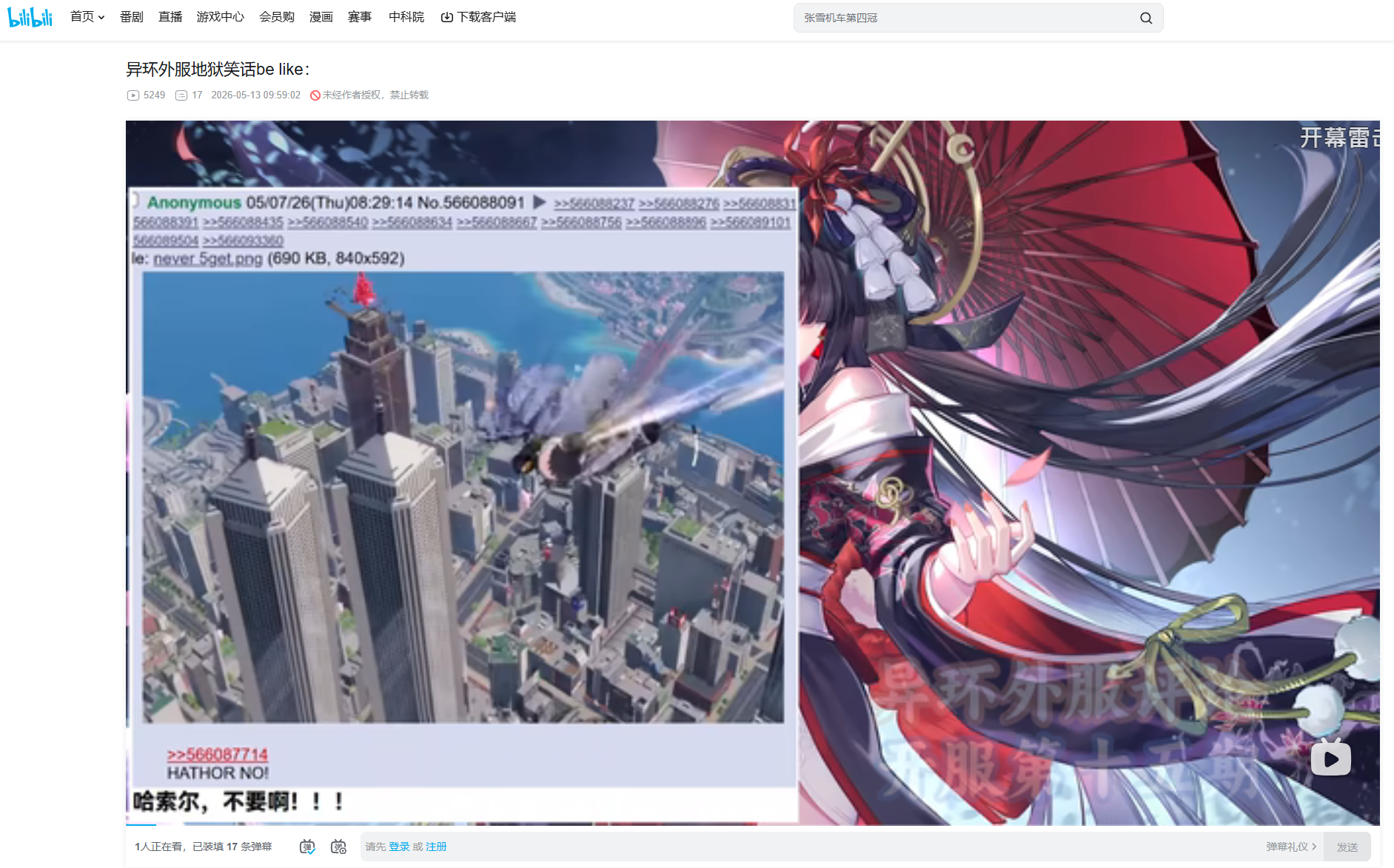Open the 漫画 navigation item
1394x868 pixels.
(321, 17)
